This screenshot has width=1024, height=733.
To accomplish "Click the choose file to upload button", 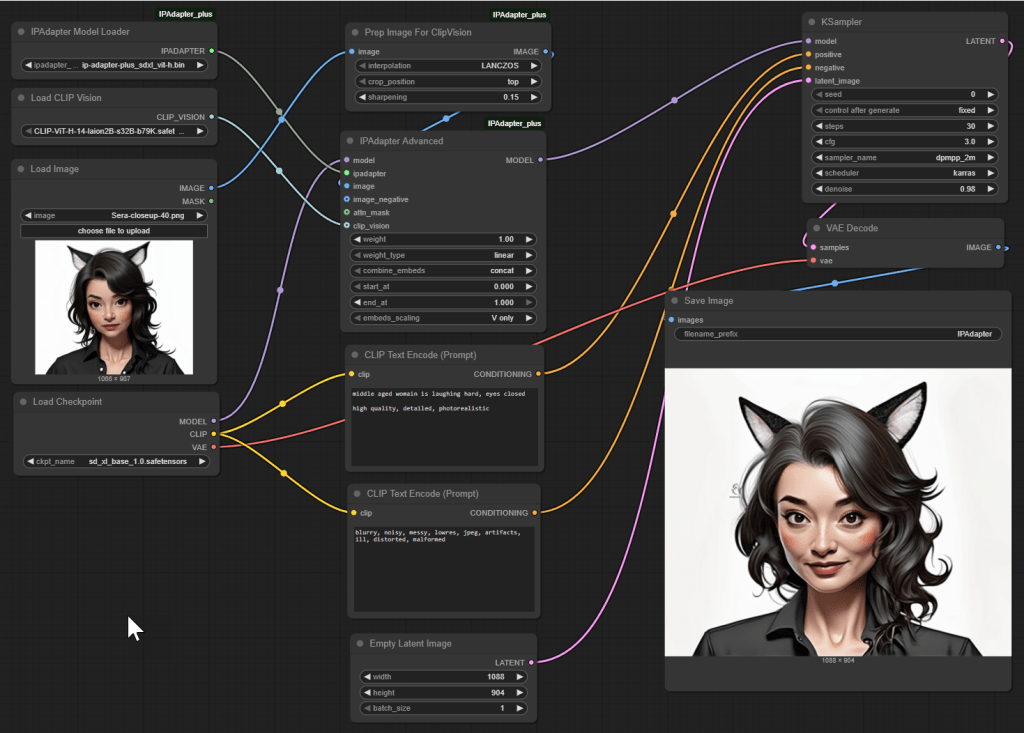I will pos(114,231).
